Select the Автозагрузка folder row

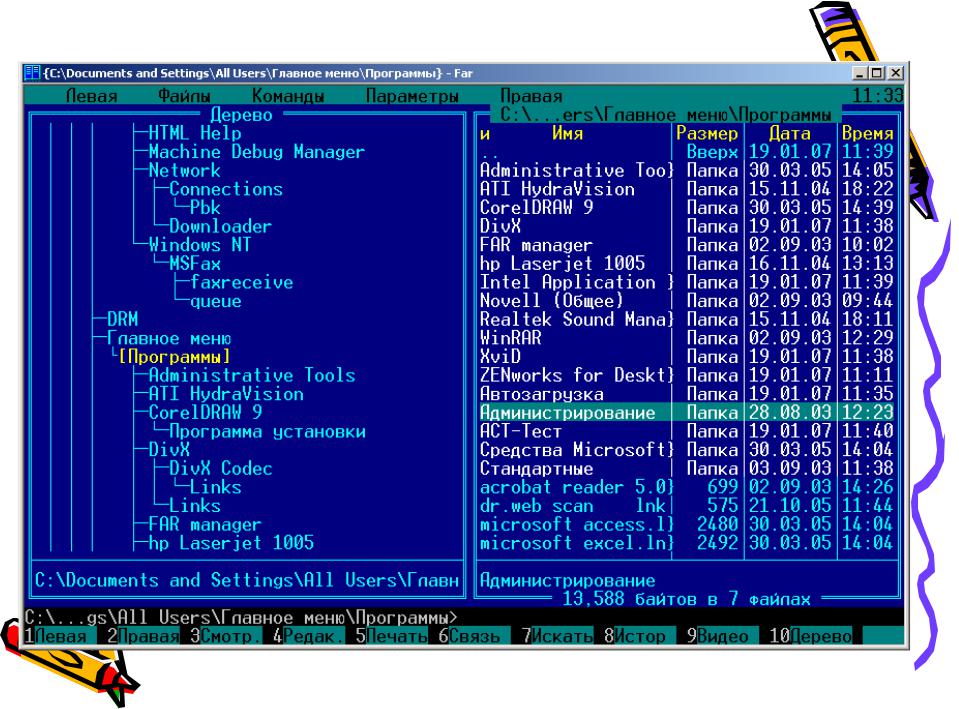[687, 394]
